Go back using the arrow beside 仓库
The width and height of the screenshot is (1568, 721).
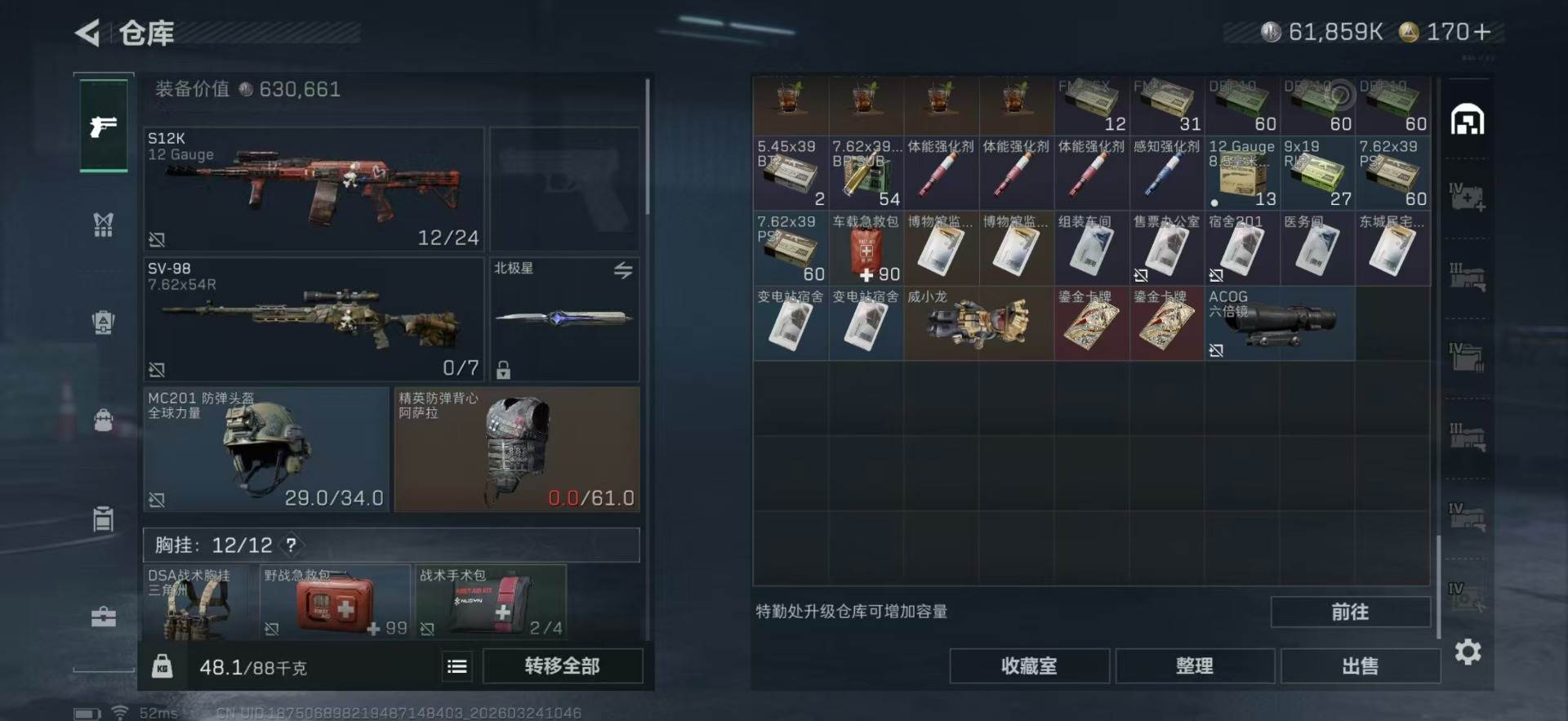(87, 33)
